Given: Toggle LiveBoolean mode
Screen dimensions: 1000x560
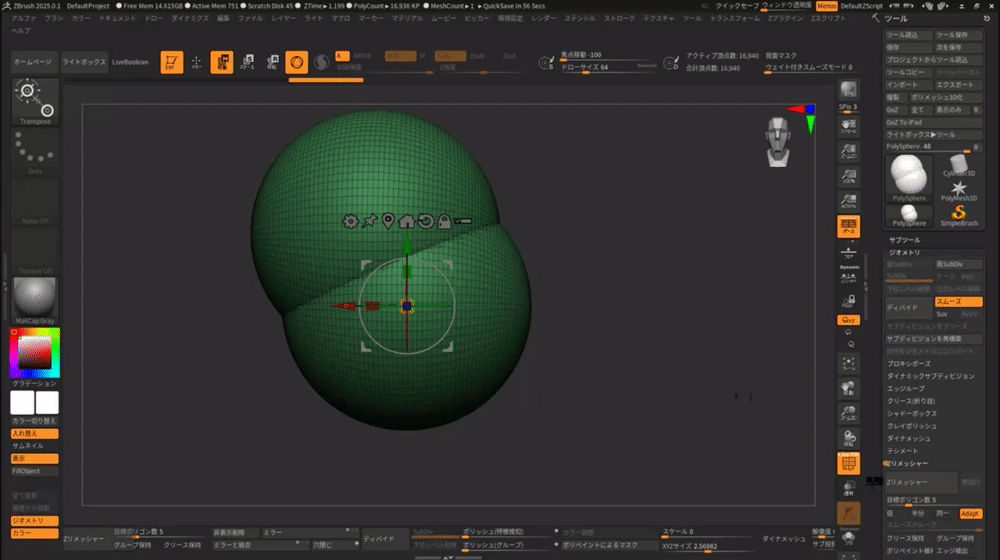Looking at the screenshot, I should pyautogui.click(x=130, y=62).
